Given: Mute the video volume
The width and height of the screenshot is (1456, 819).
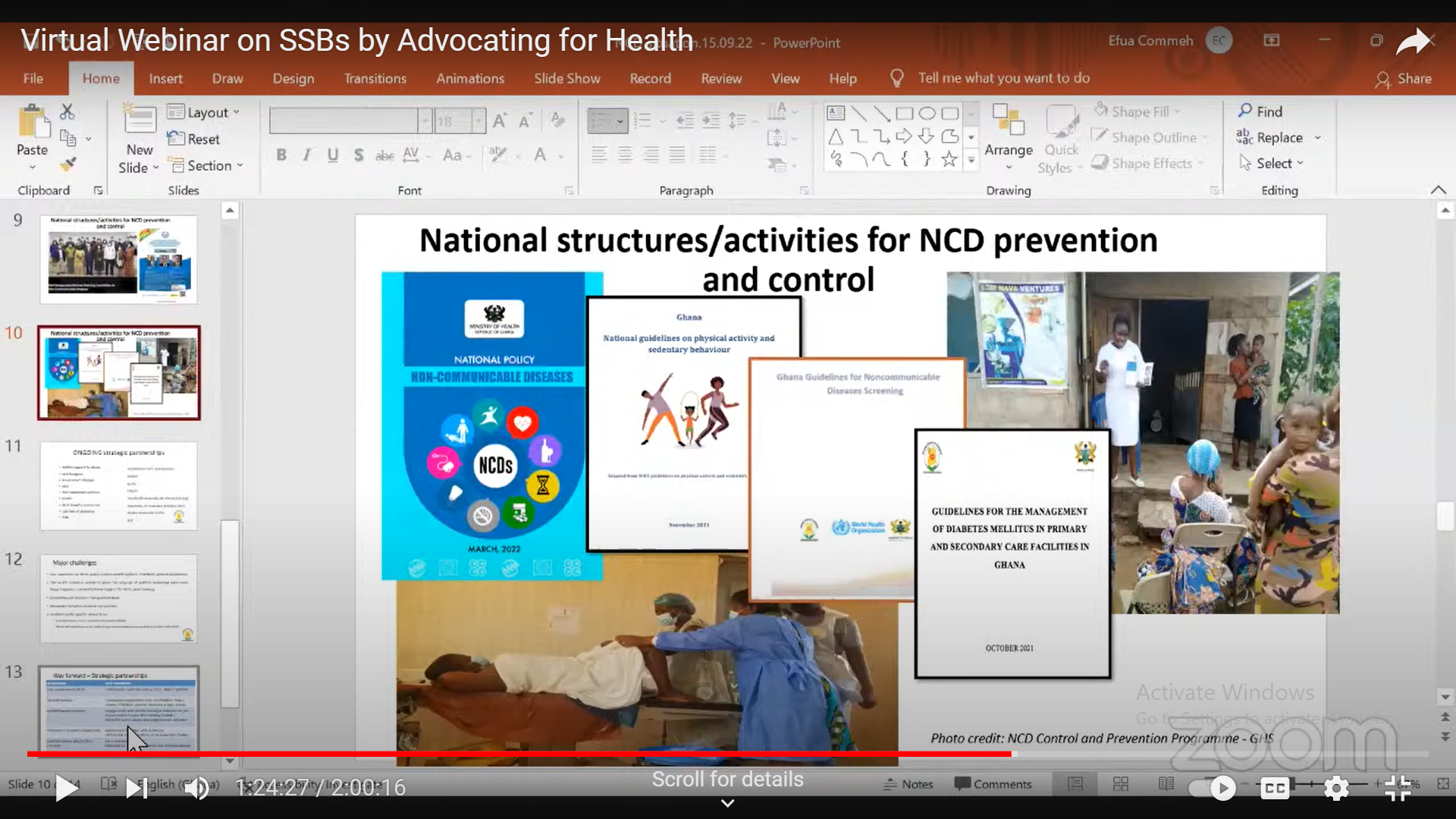Looking at the screenshot, I should click(x=197, y=789).
